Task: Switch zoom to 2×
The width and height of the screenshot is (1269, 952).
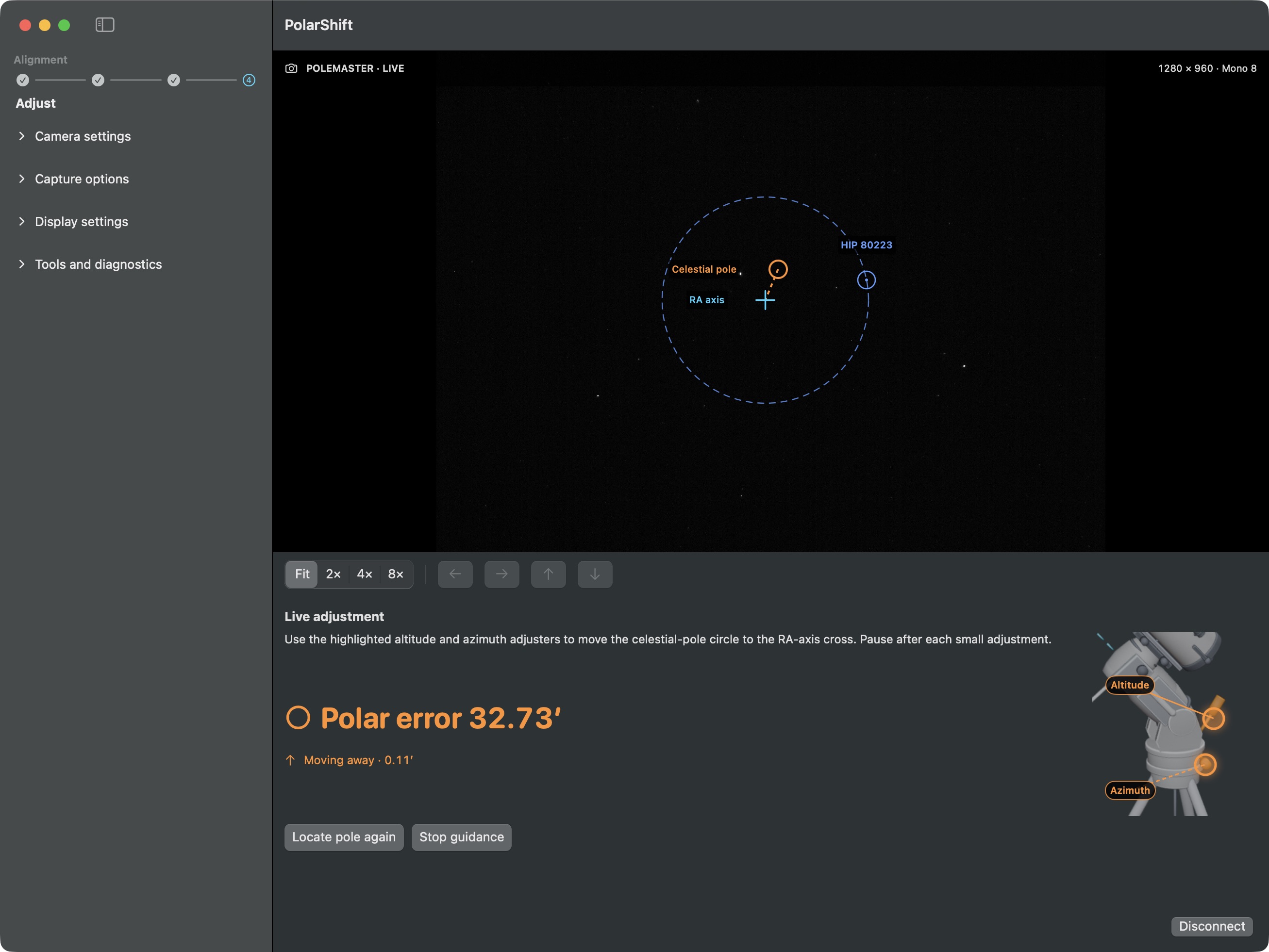Action: point(334,574)
